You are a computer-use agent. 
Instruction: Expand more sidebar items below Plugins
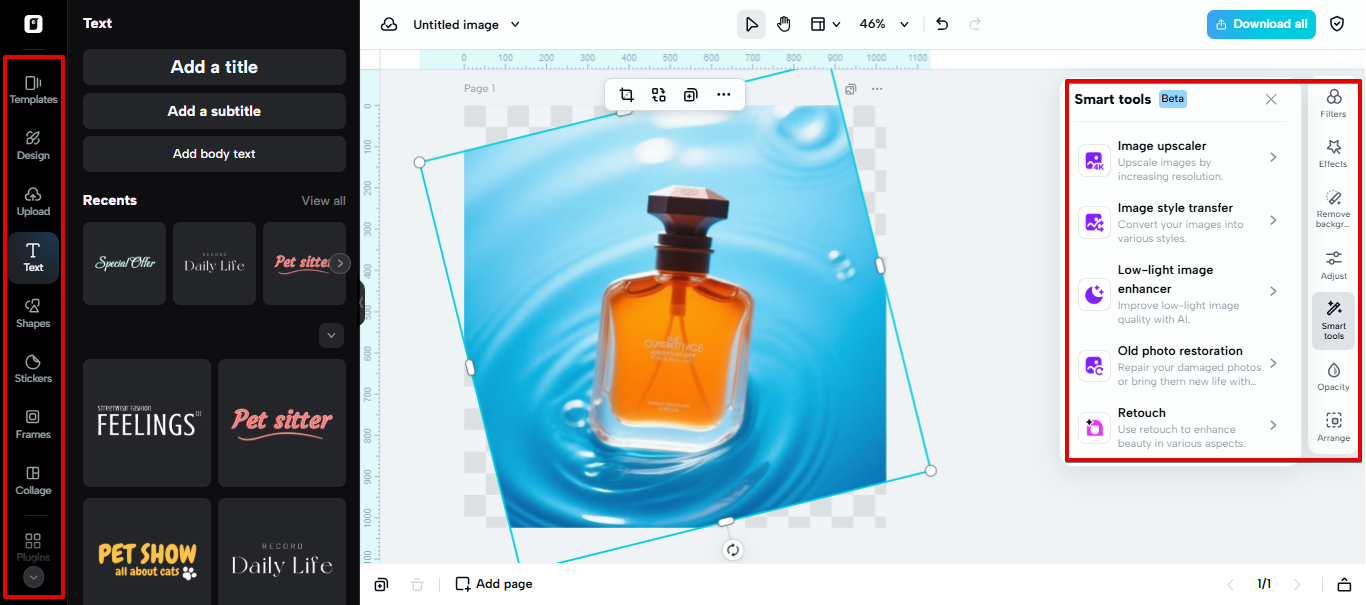33,577
